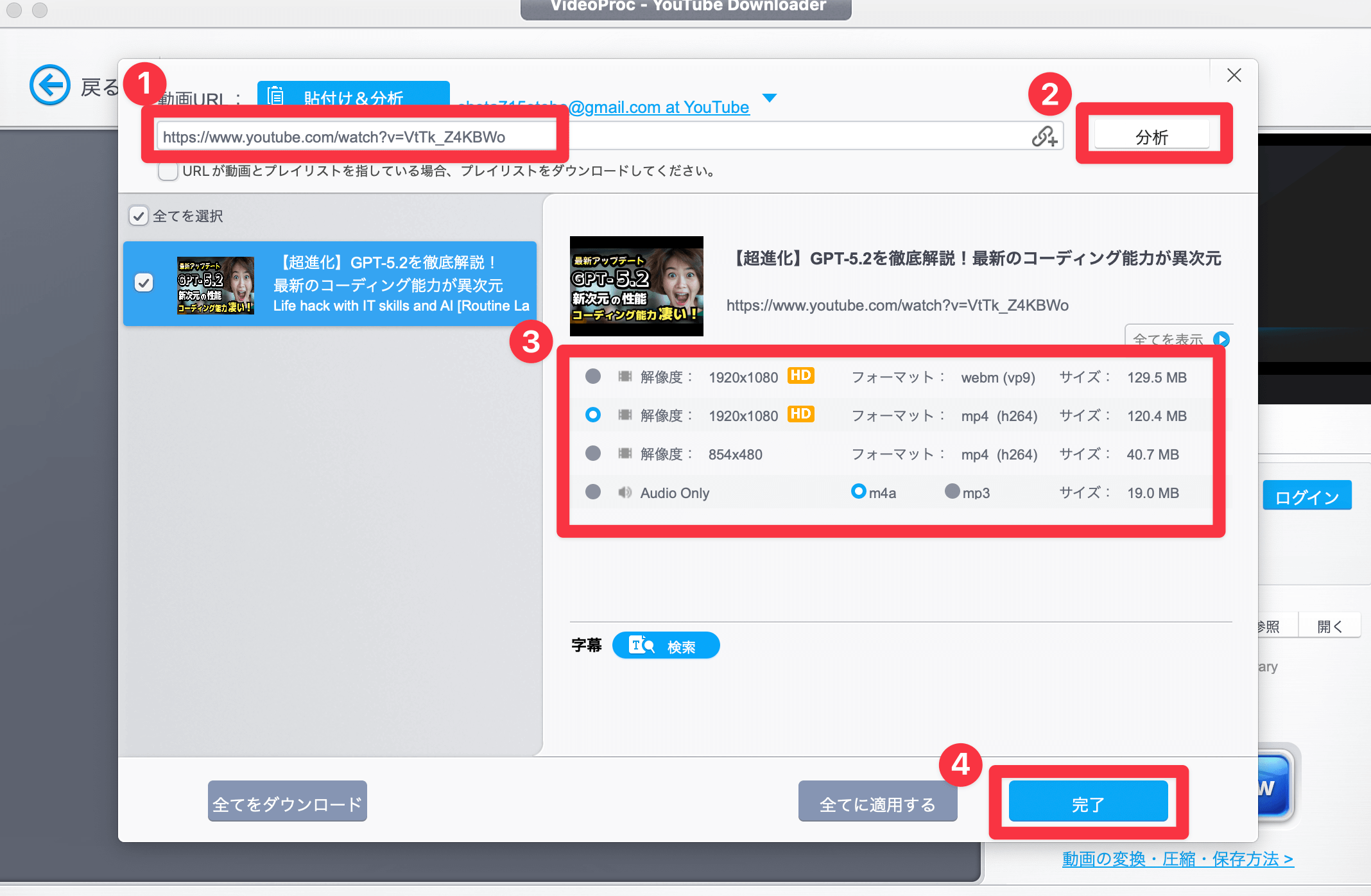Click the 参照 tab
The width and height of the screenshot is (1371, 896).
(x=1270, y=626)
